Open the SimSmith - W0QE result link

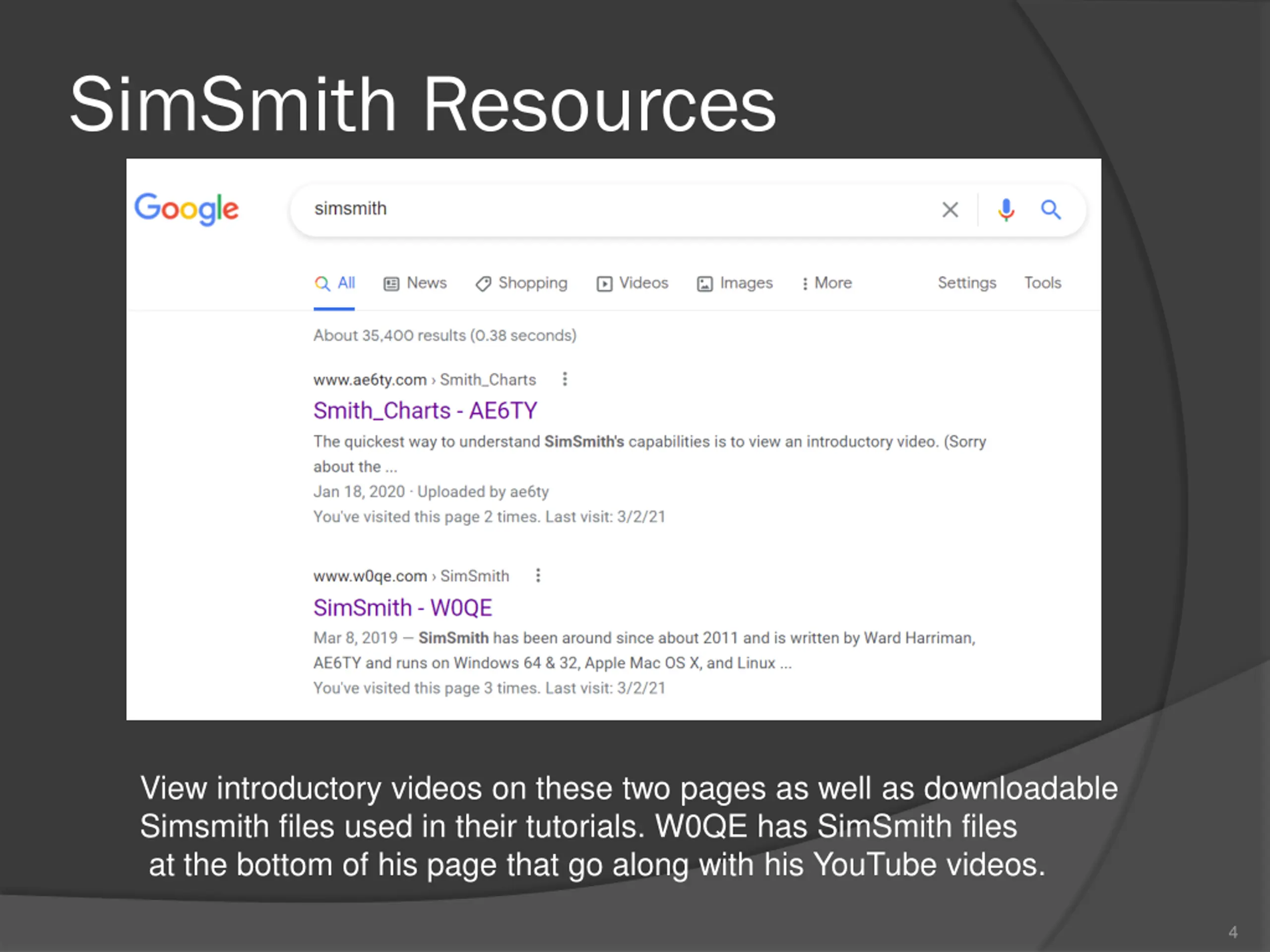pyautogui.click(x=402, y=608)
